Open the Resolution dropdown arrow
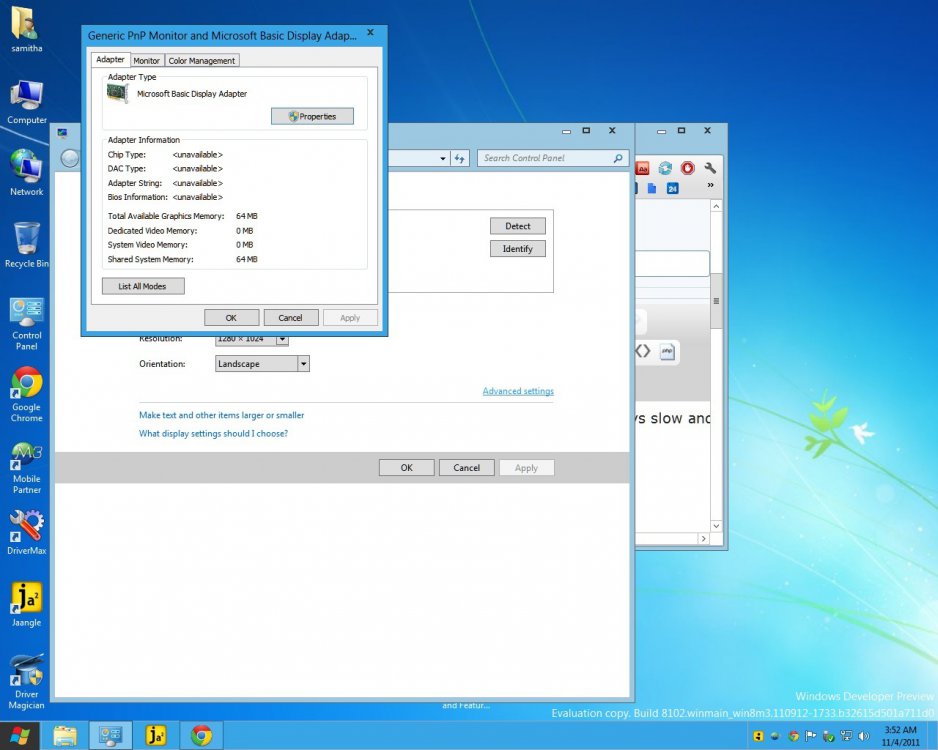Screen dimensions: 938x750 click(x=283, y=339)
